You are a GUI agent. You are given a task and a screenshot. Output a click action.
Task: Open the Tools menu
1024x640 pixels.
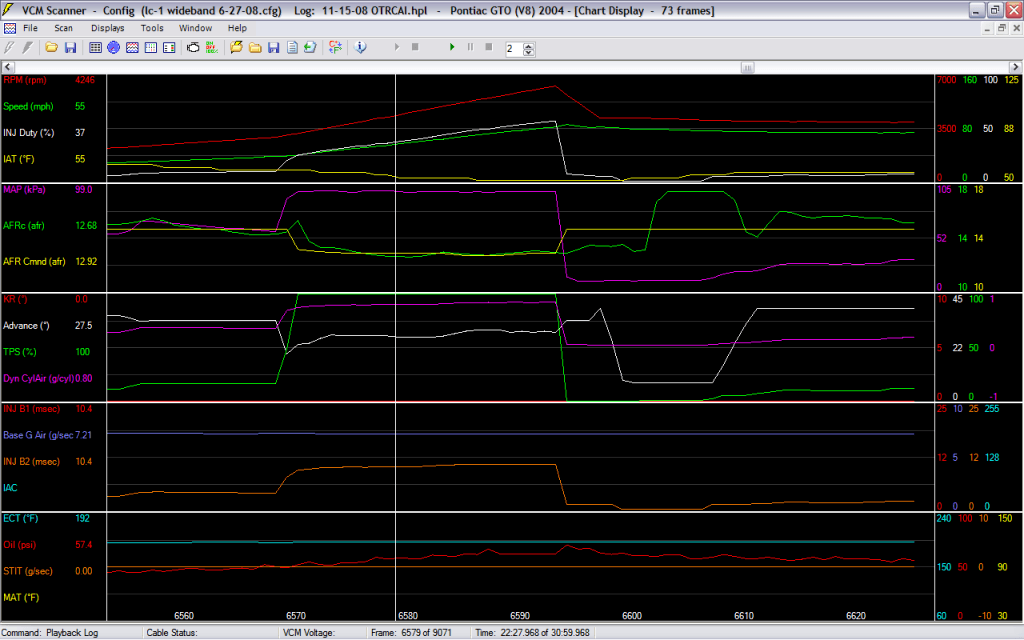152,28
